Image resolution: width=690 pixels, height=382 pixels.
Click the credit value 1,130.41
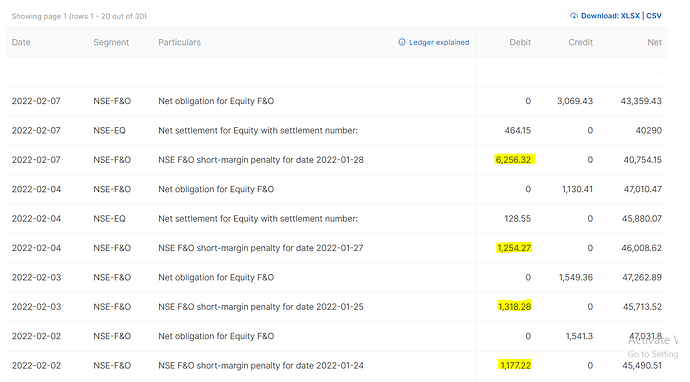click(577, 189)
